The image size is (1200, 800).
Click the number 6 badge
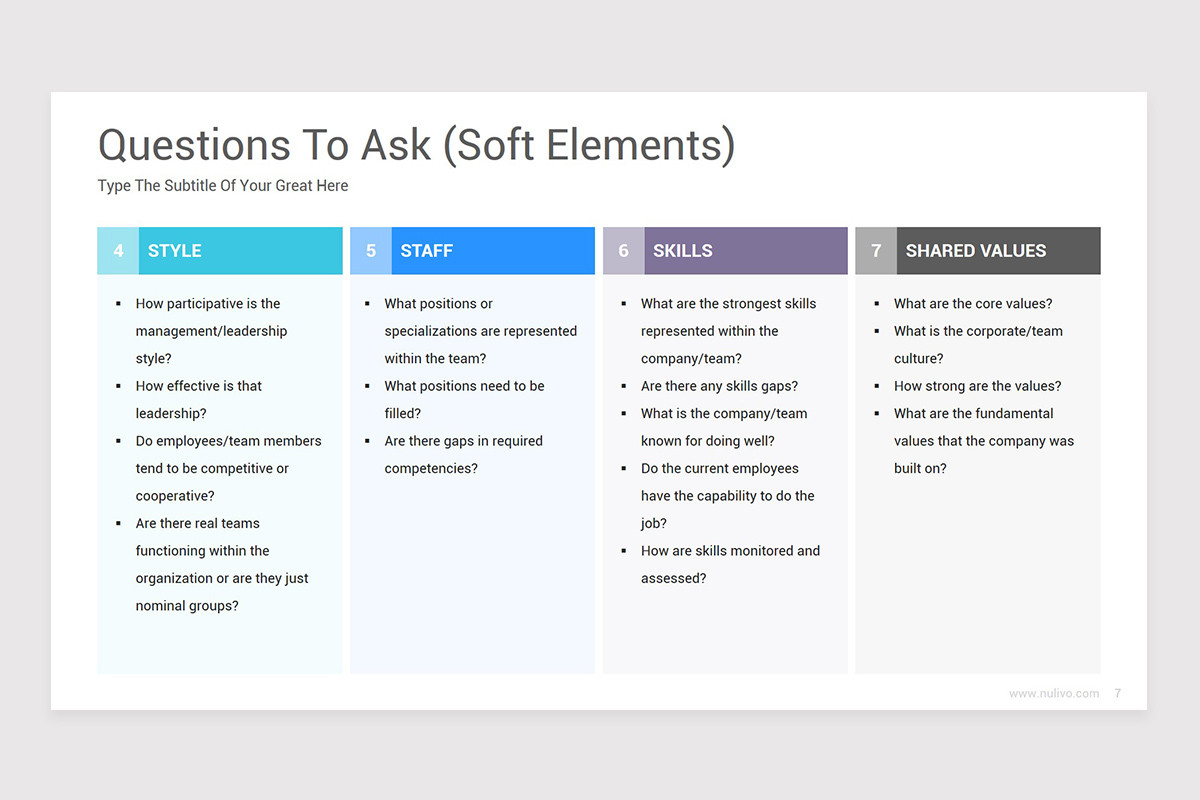[624, 251]
